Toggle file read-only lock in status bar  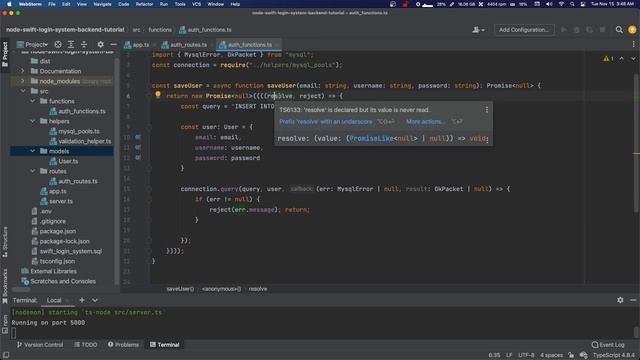(x=571, y=355)
